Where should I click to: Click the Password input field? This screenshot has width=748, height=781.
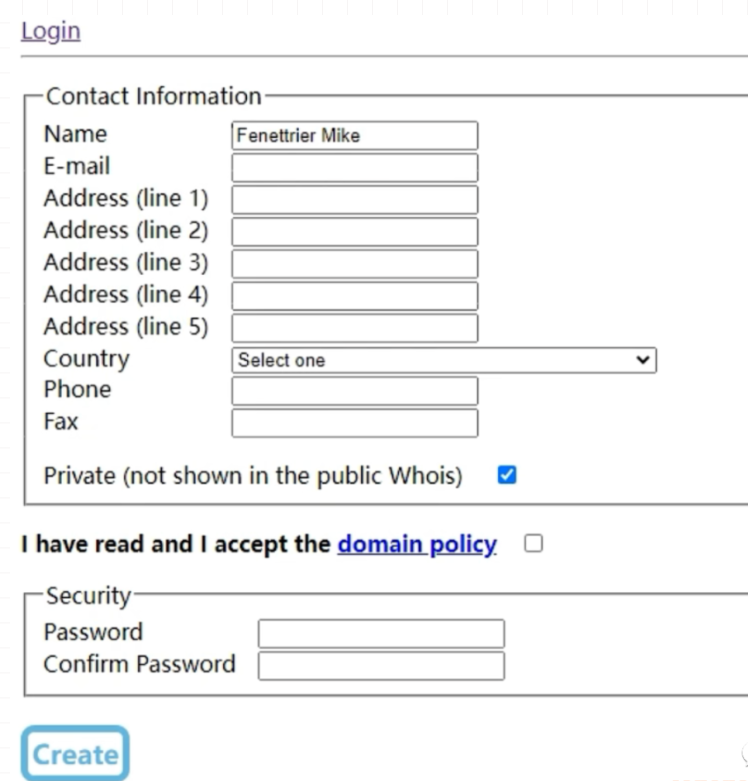380,634
